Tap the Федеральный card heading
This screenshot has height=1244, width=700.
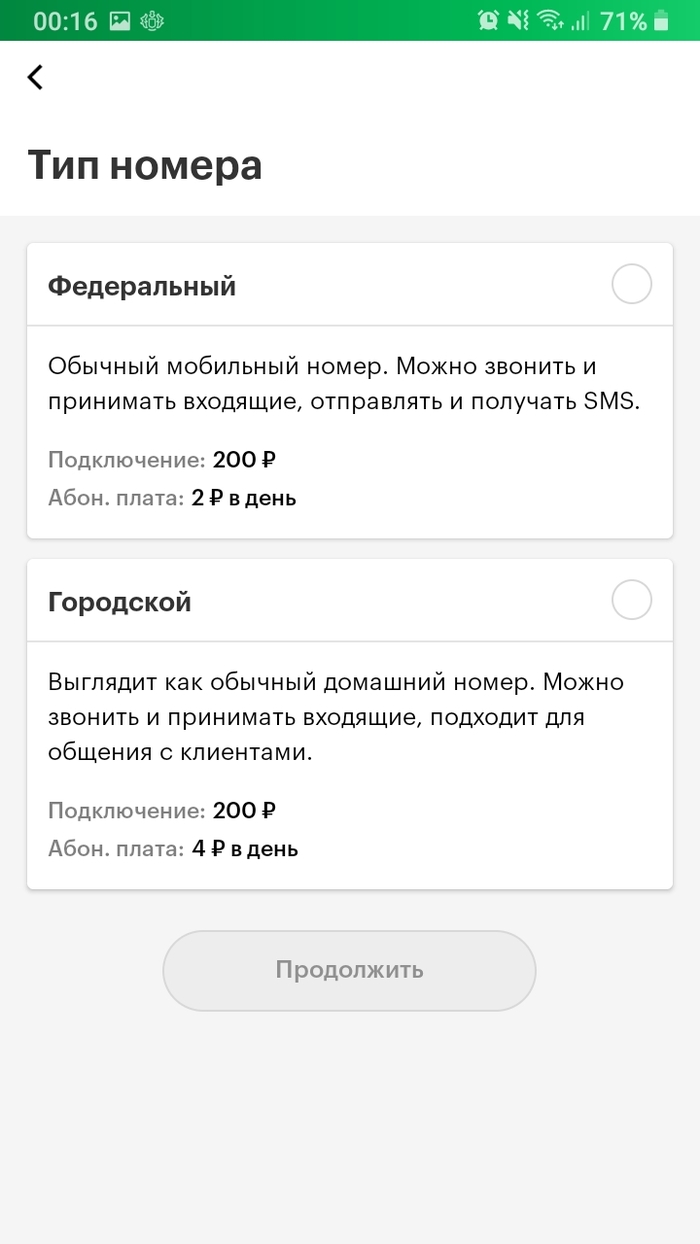pos(142,286)
